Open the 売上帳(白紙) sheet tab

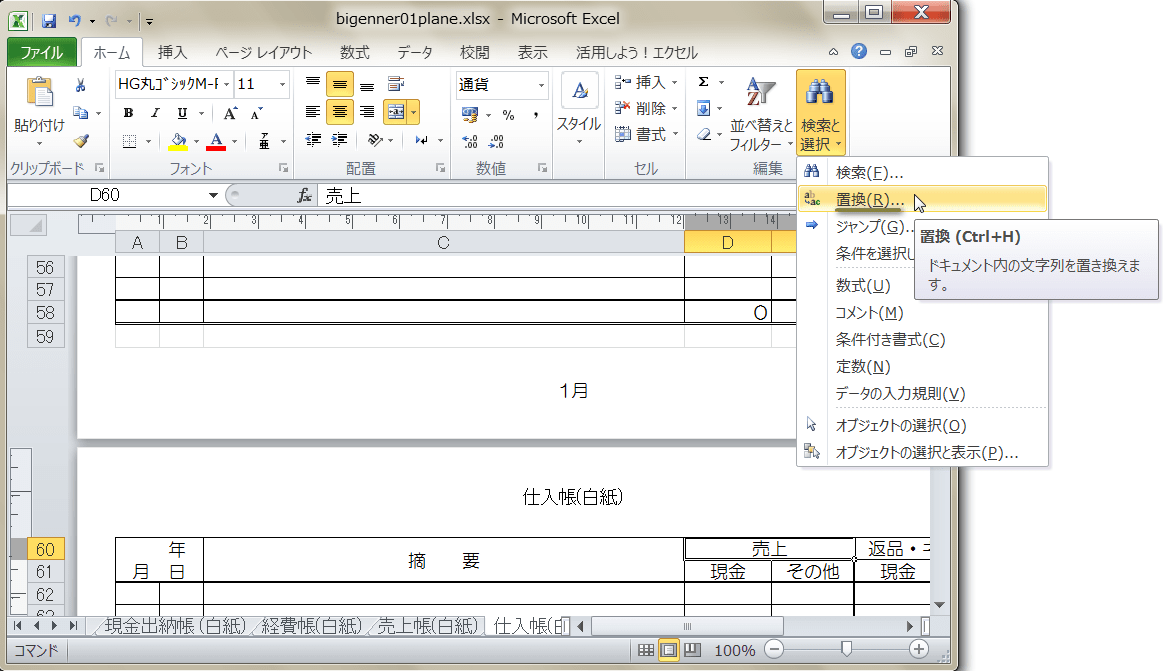tap(427, 626)
